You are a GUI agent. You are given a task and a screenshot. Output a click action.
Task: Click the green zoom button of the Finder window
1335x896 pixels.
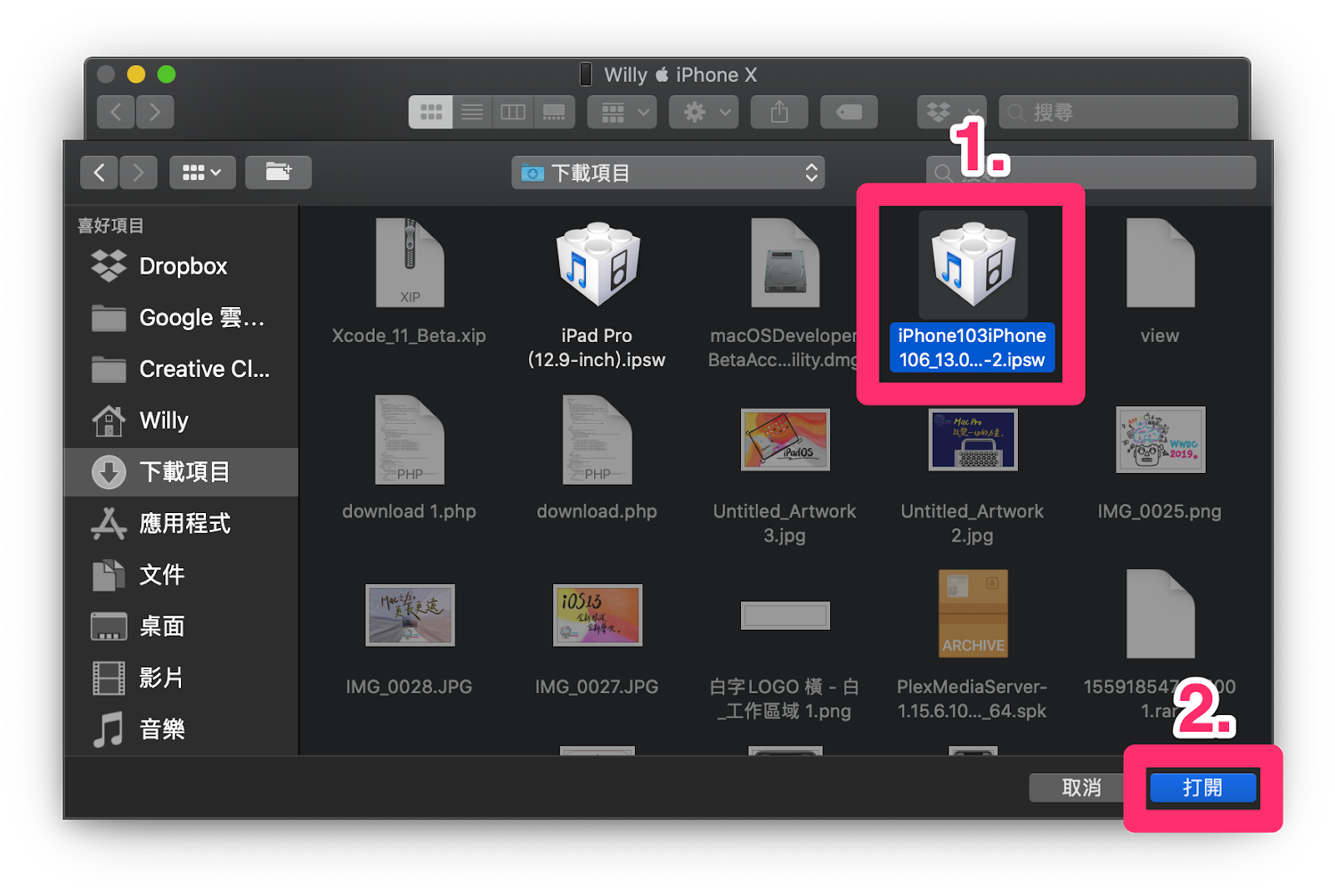(167, 74)
